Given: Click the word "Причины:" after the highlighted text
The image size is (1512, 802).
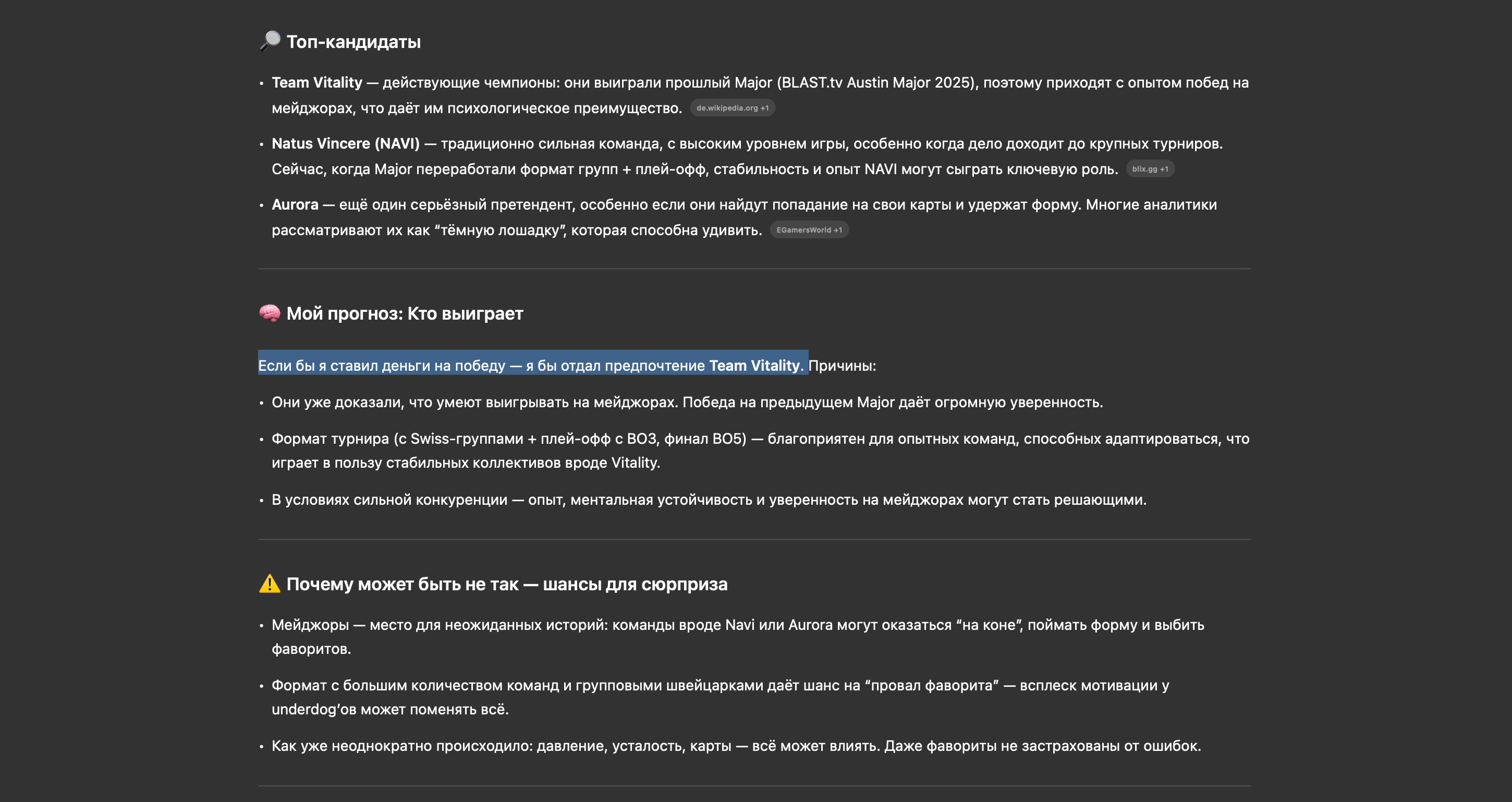Looking at the screenshot, I should pyautogui.click(x=842, y=366).
